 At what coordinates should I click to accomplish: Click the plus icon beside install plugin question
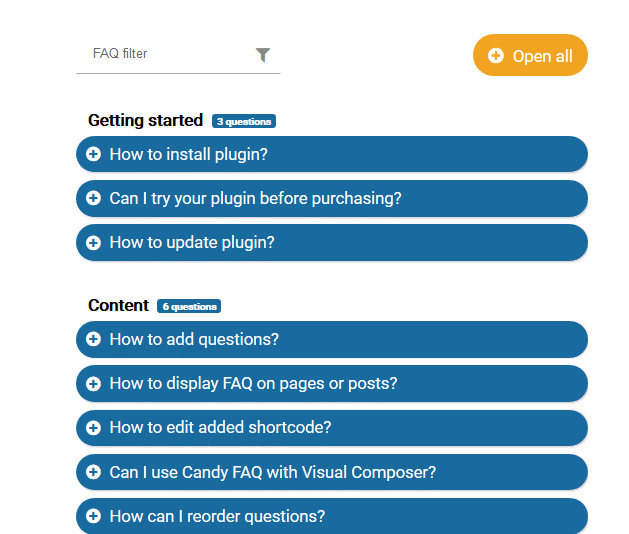click(x=93, y=154)
